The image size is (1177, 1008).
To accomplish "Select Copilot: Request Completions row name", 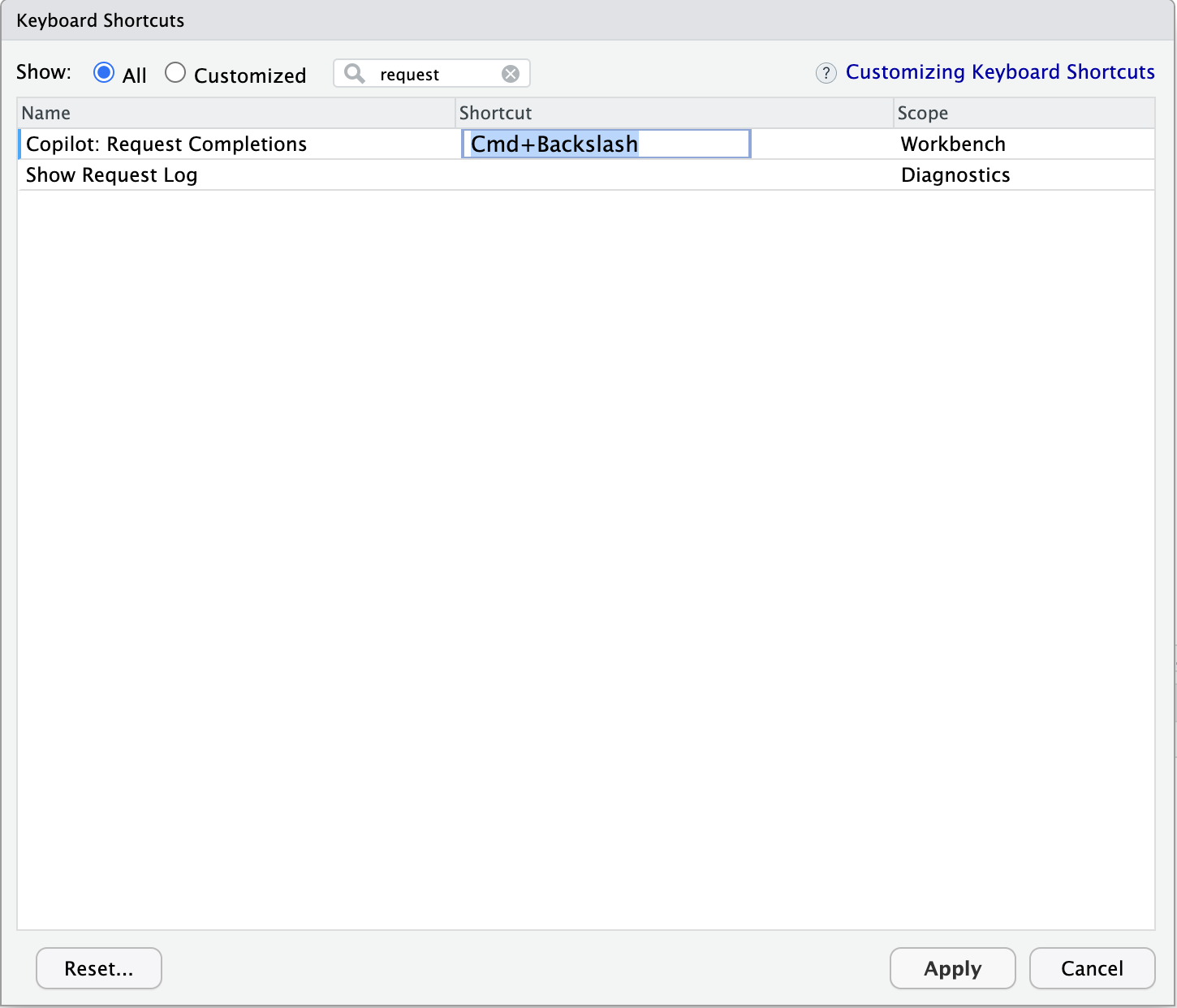I will (x=166, y=144).
